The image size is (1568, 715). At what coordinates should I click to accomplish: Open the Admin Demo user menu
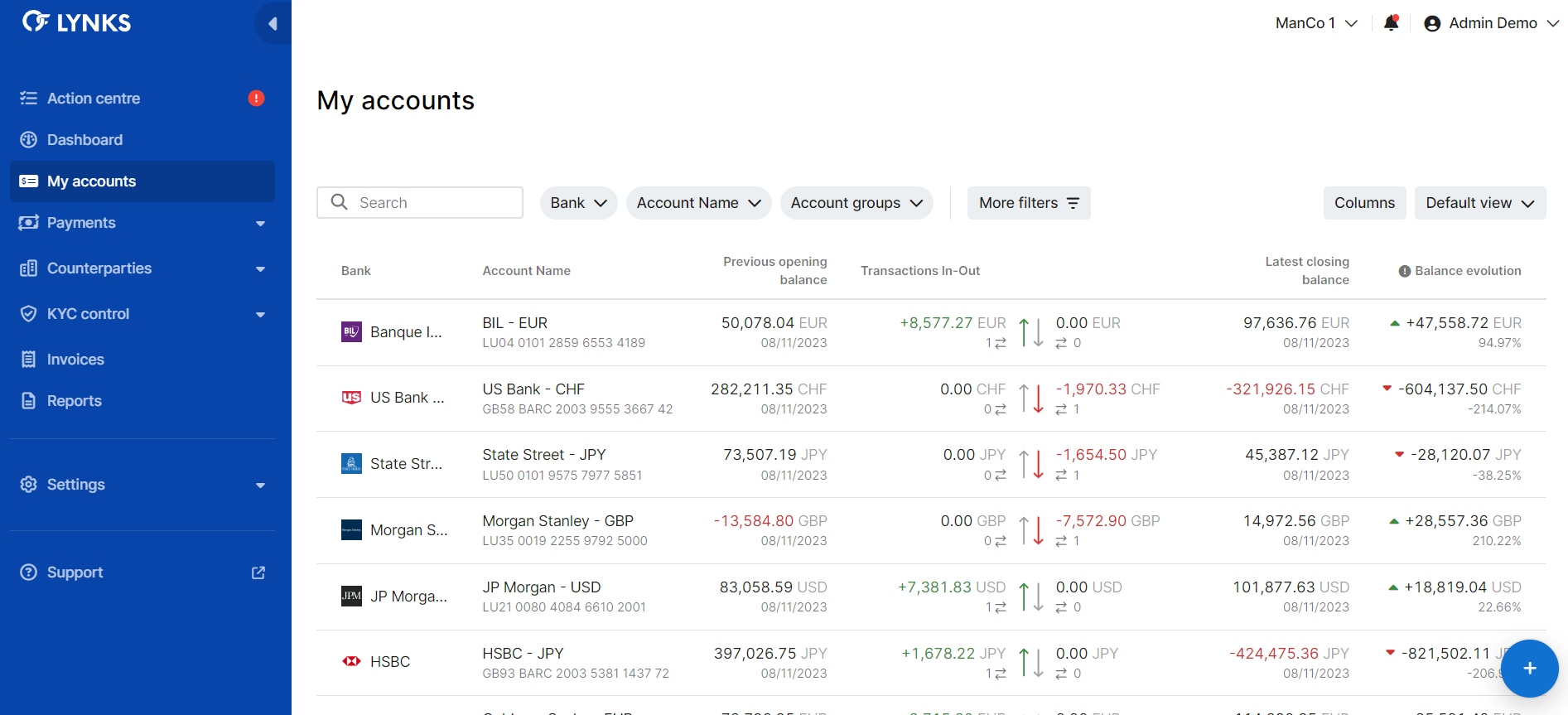(1492, 23)
